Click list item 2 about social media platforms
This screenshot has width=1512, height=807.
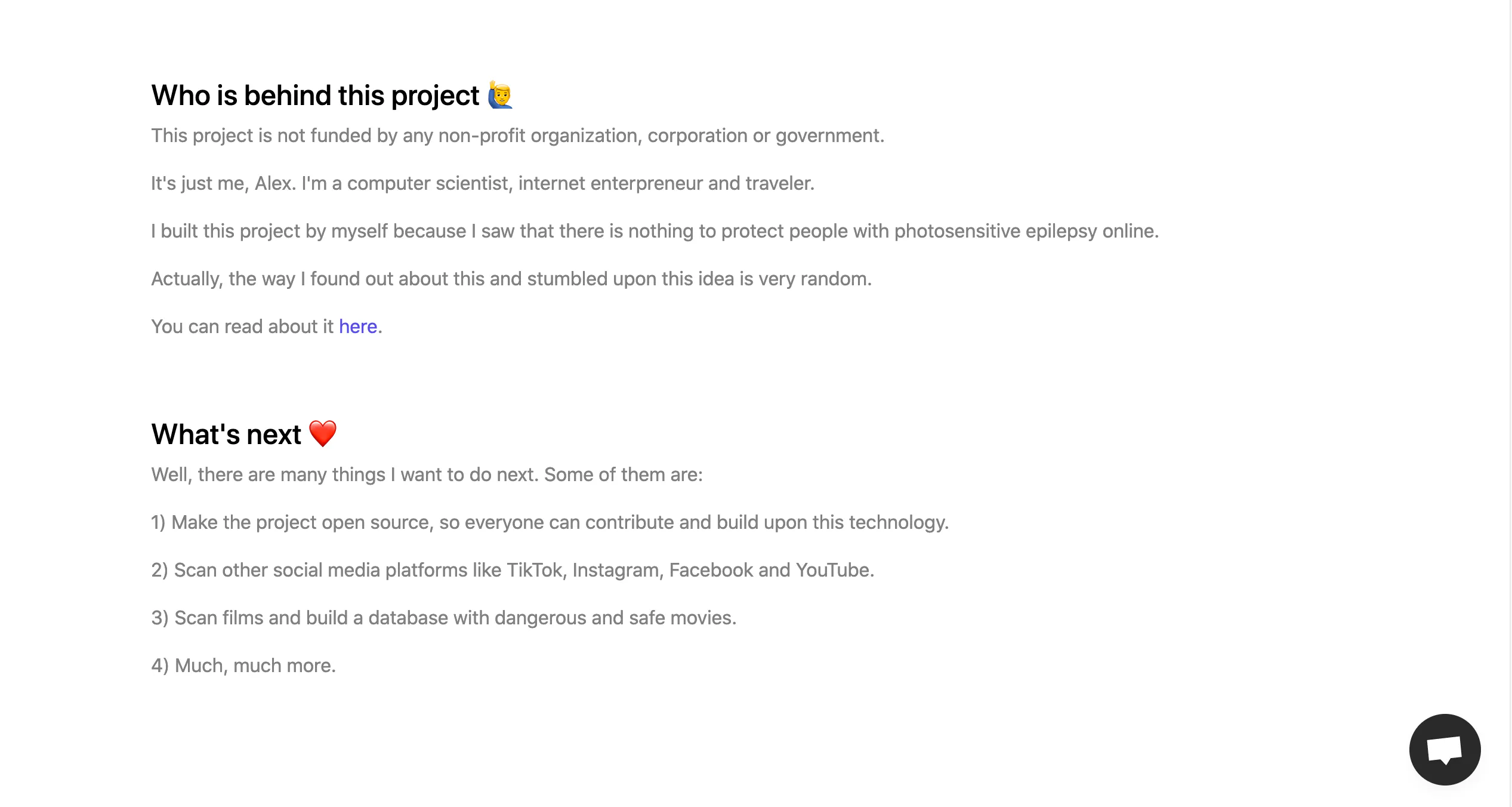pos(513,570)
